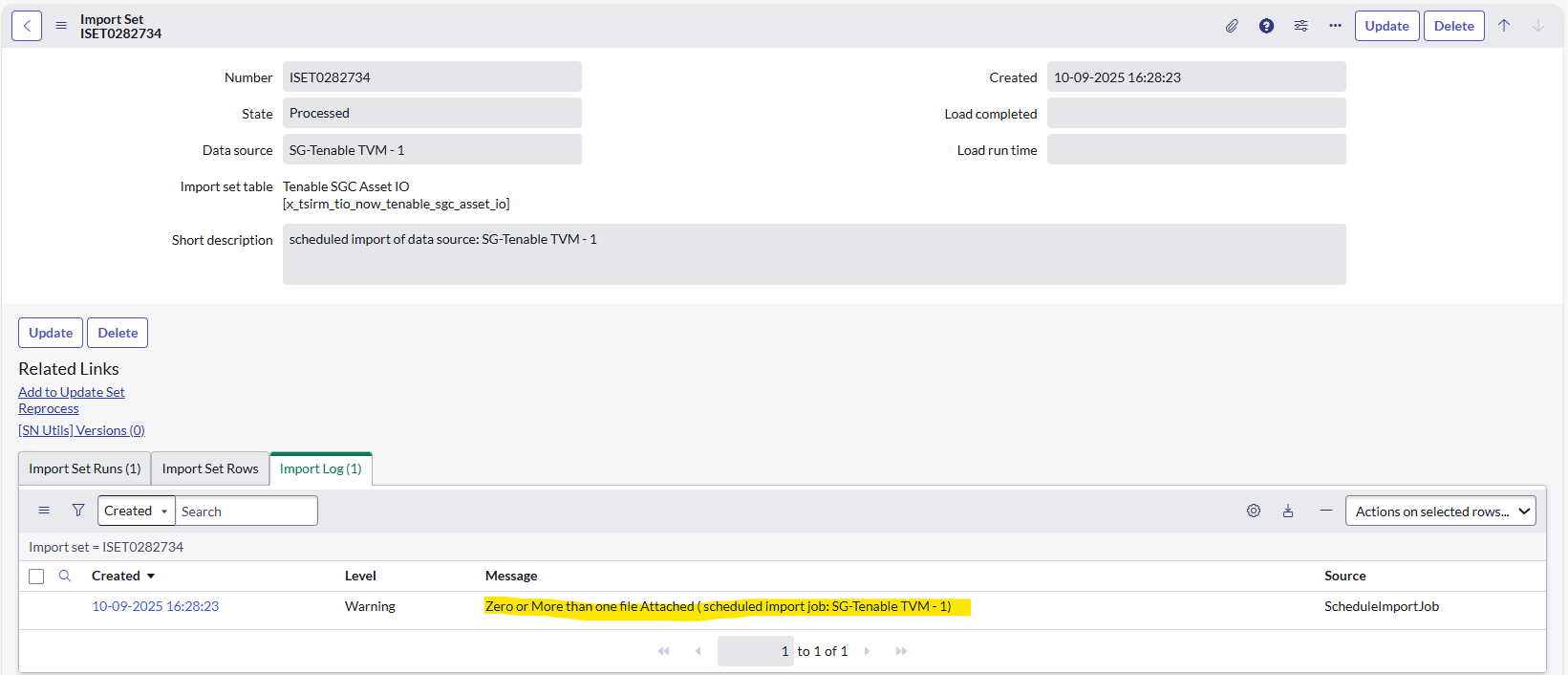The height and width of the screenshot is (675, 1568).
Task: Go to the last page of results
Action: [x=901, y=651]
